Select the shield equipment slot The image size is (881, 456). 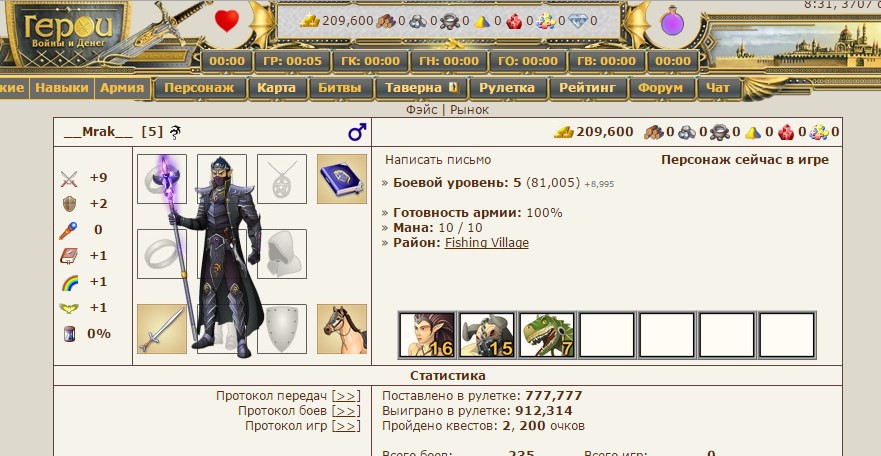coord(282,329)
